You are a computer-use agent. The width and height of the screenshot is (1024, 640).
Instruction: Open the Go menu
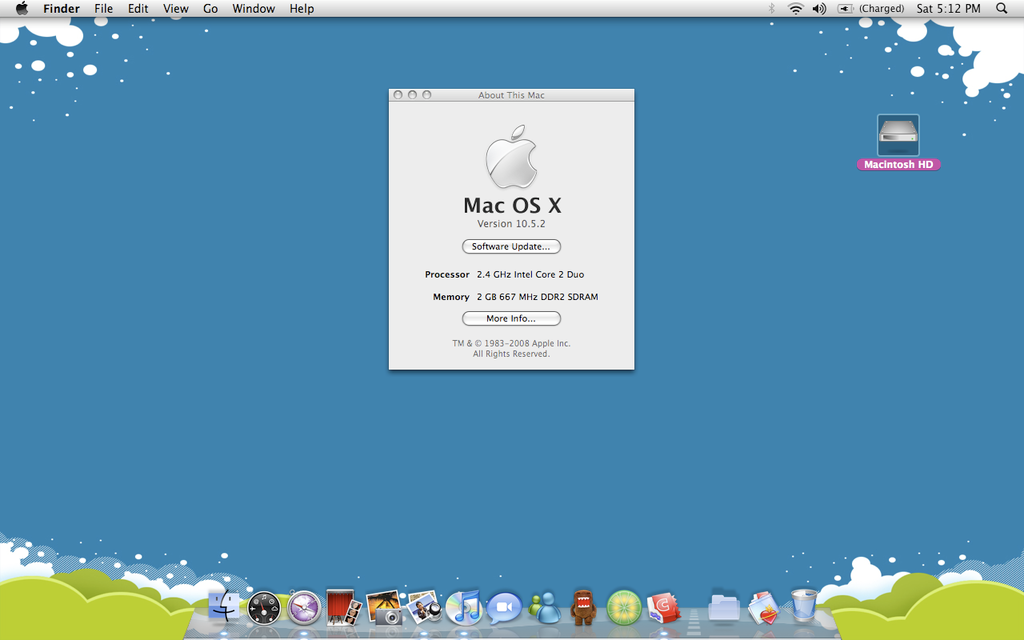[210, 8]
